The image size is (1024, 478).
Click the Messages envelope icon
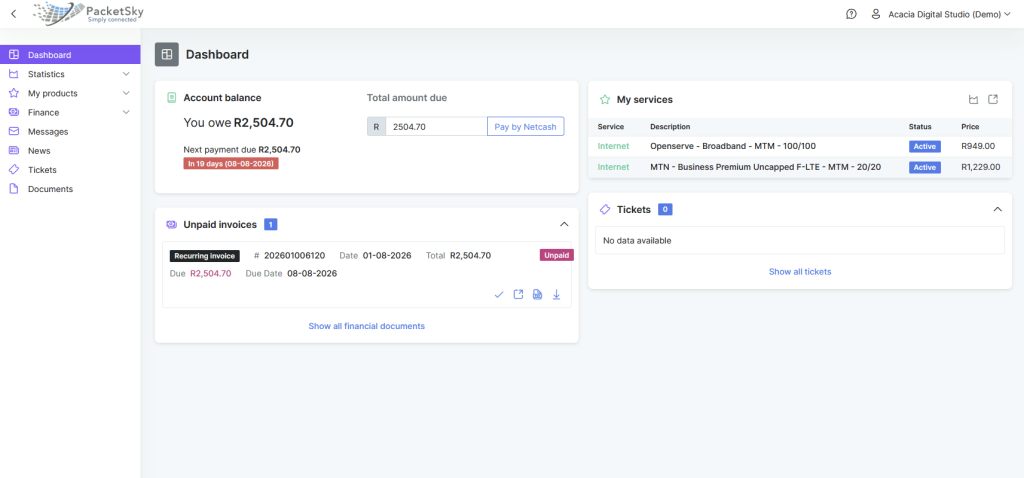14,131
